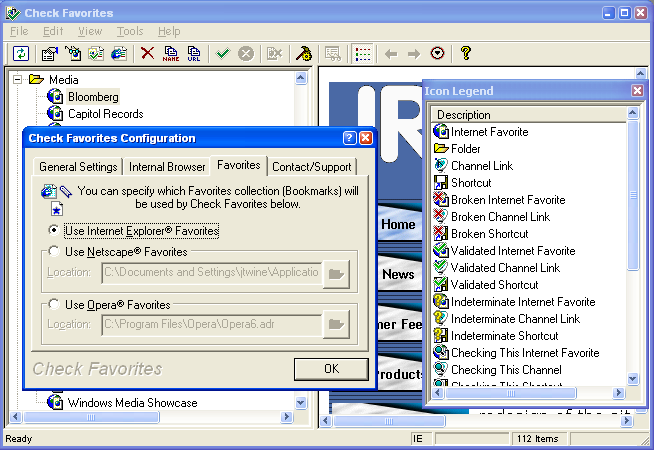Click the hammer and gear configuration icon
This screenshot has height=450, width=654.
coord(304,53)
